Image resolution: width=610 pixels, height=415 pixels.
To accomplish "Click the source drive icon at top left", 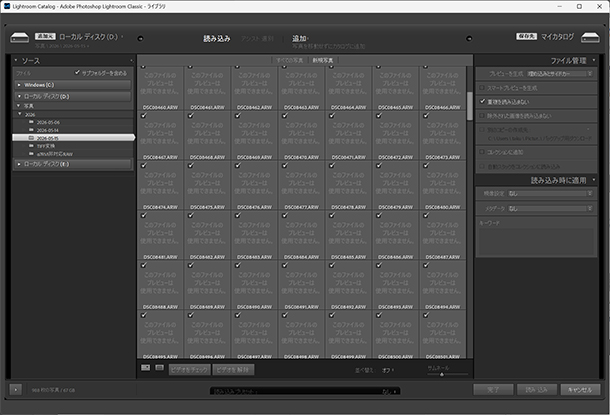I will tap(19, 38).
